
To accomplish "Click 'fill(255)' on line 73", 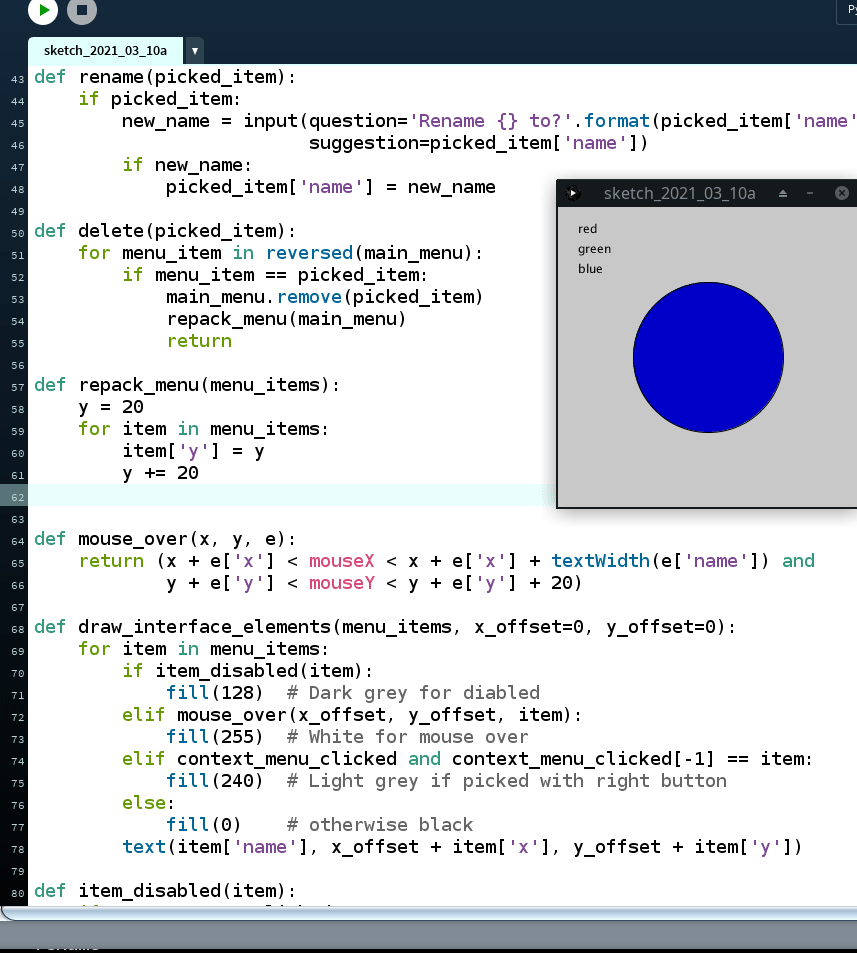I will click(x=214, y=737).
